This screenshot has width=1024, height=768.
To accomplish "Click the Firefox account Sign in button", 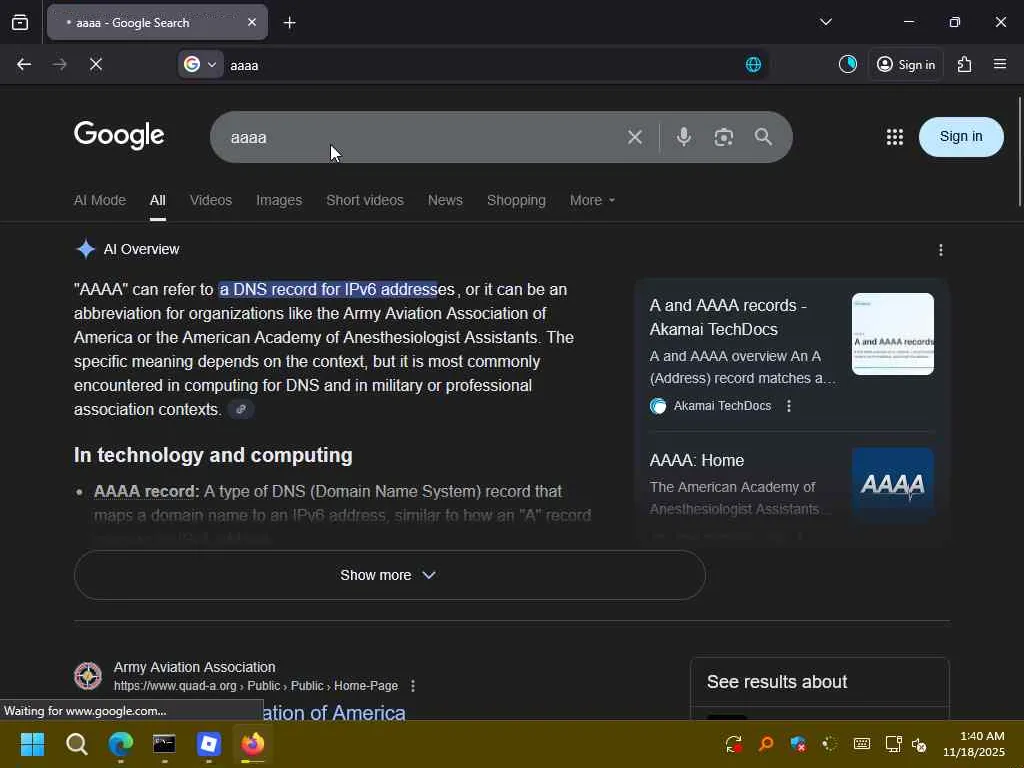I will [906, 65].
